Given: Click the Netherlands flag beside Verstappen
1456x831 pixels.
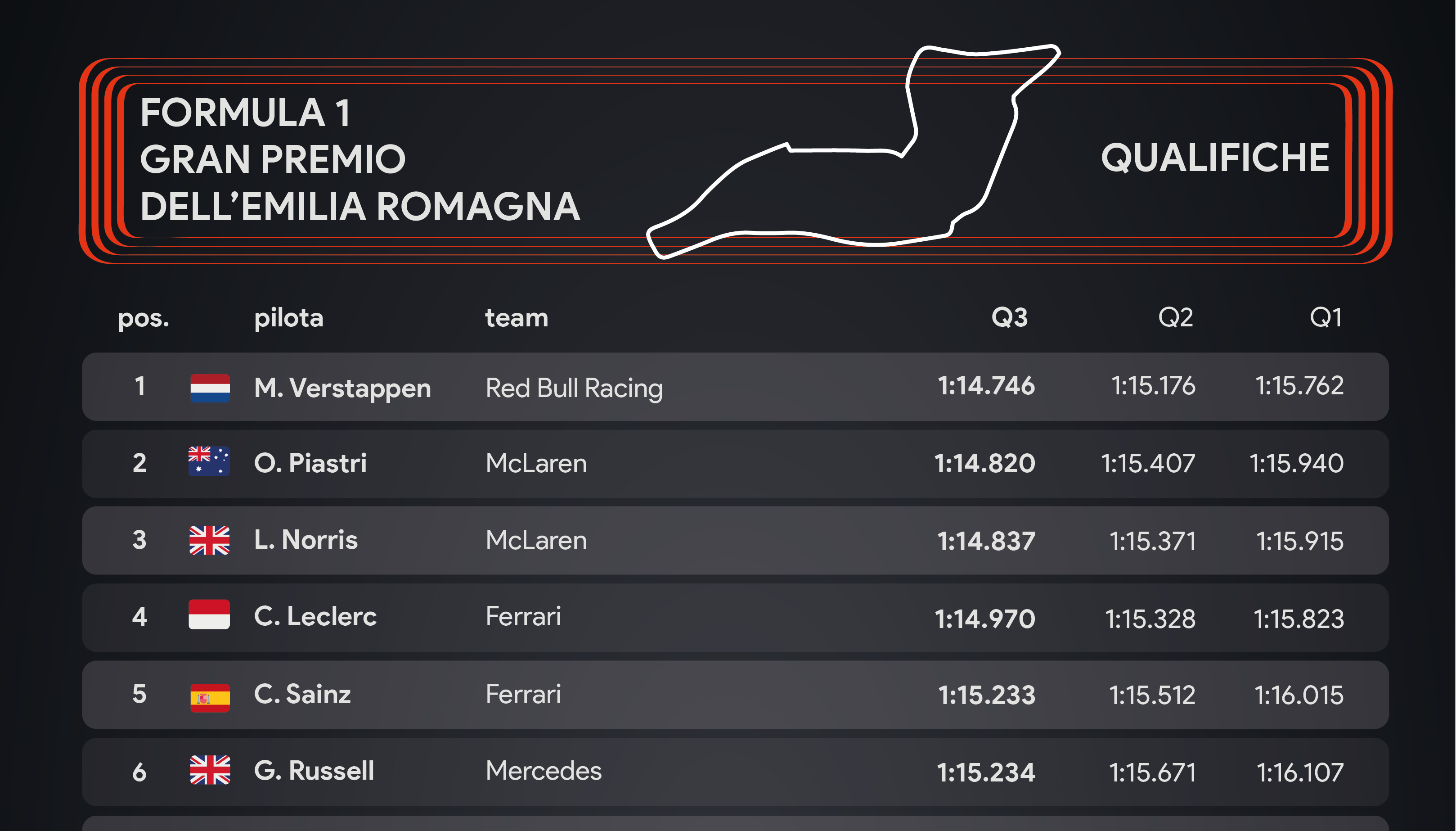Looking at the screenshot, I should tap(210, 388).
